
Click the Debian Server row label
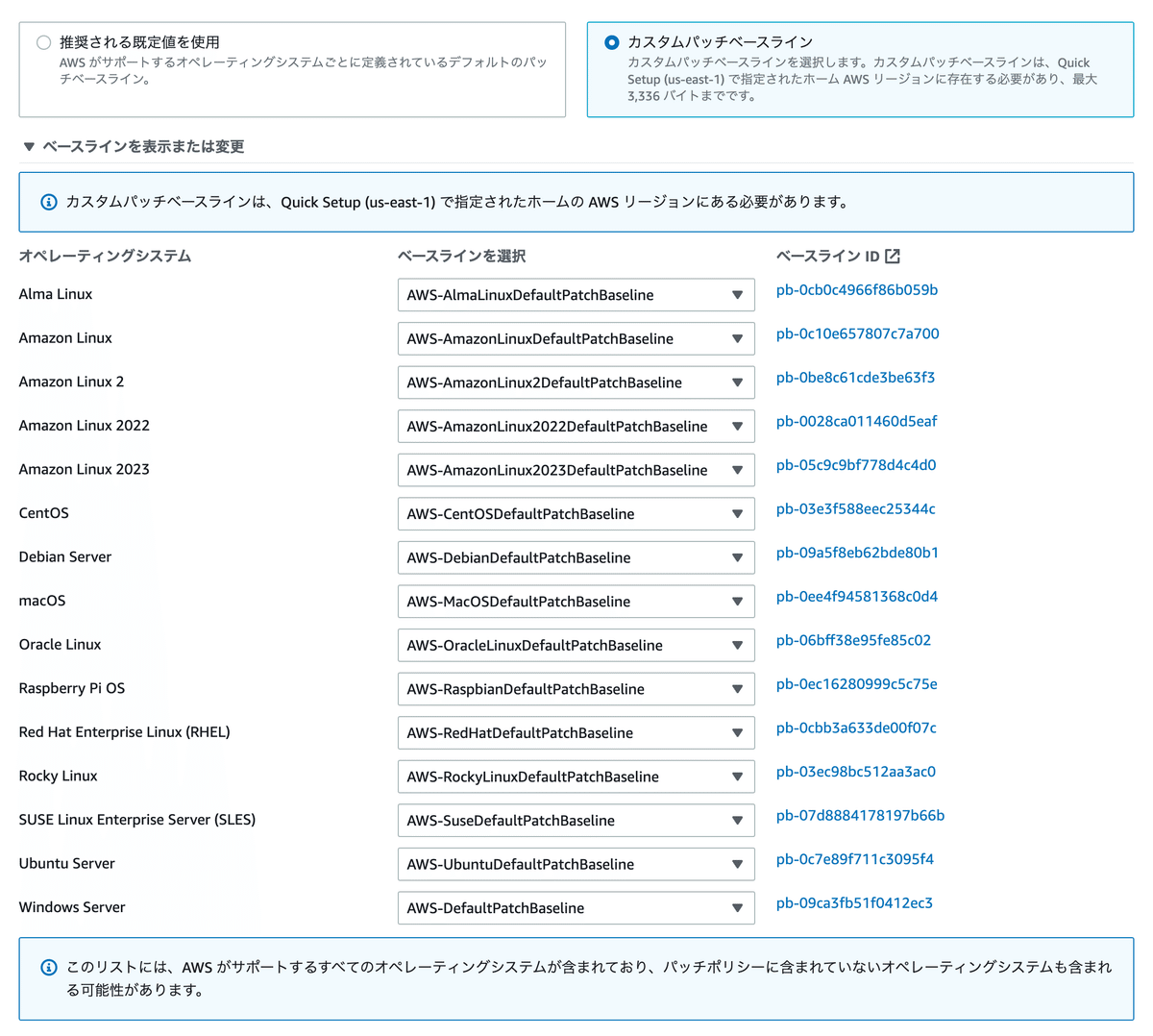pyautogui.click(x=65, y=556)
